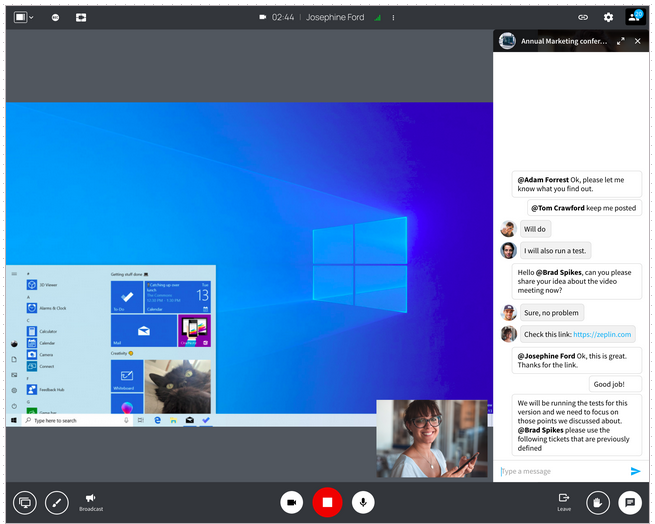The width and height of the screenshot is (655, 524).
Task: Open the Mail tile in Start menu
Action: [x=144, y=331]
